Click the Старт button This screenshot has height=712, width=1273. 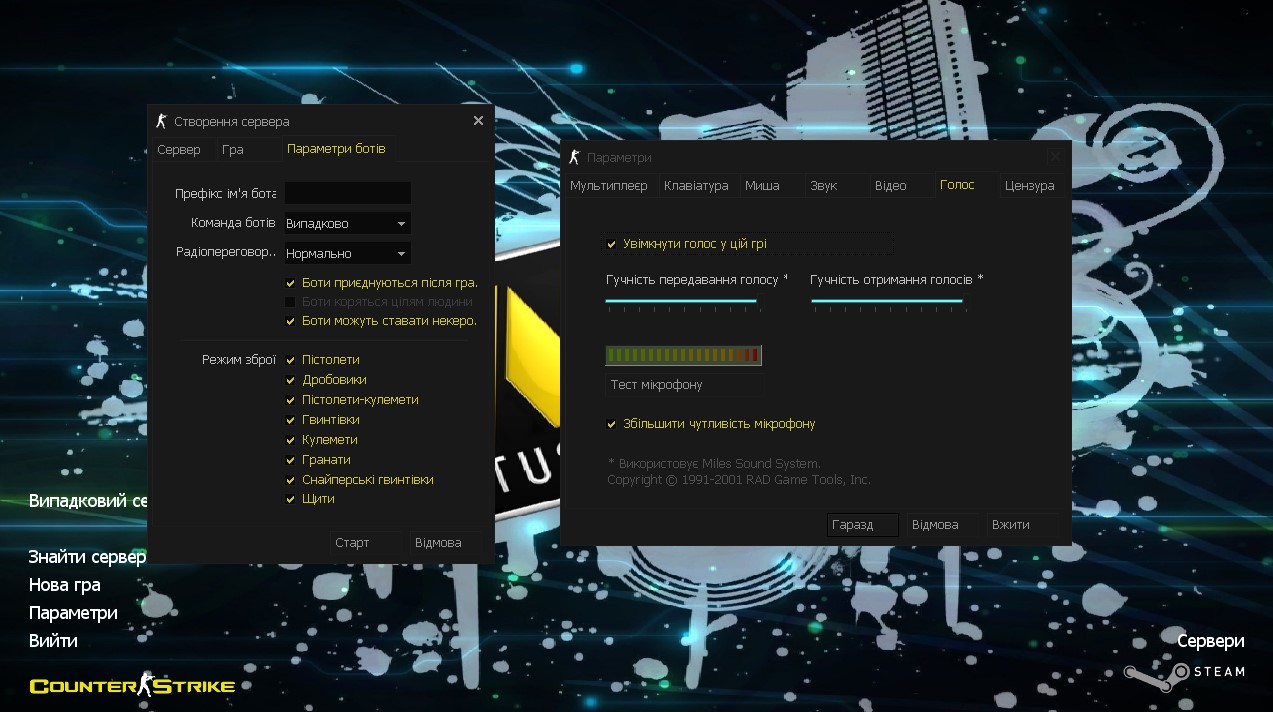[367, 543]
